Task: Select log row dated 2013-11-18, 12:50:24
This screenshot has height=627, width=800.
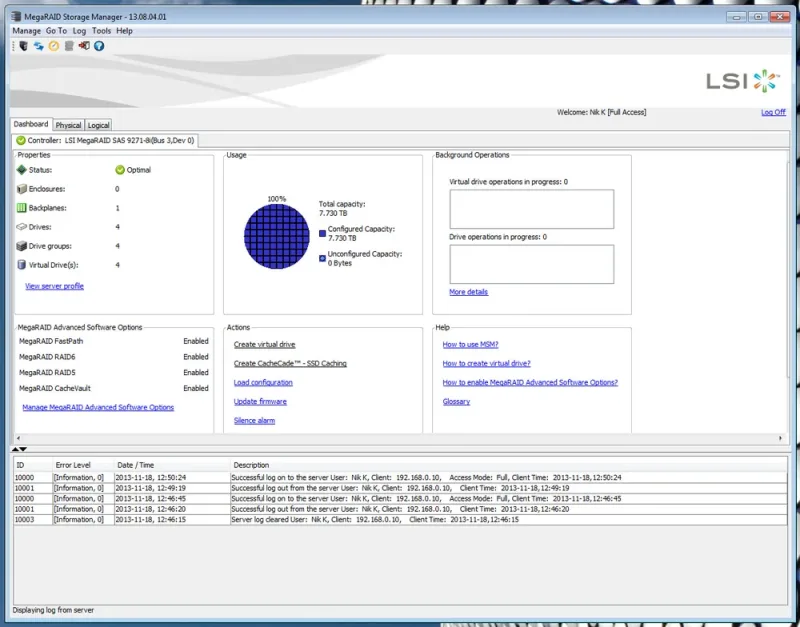Action: tap(401, 478)
